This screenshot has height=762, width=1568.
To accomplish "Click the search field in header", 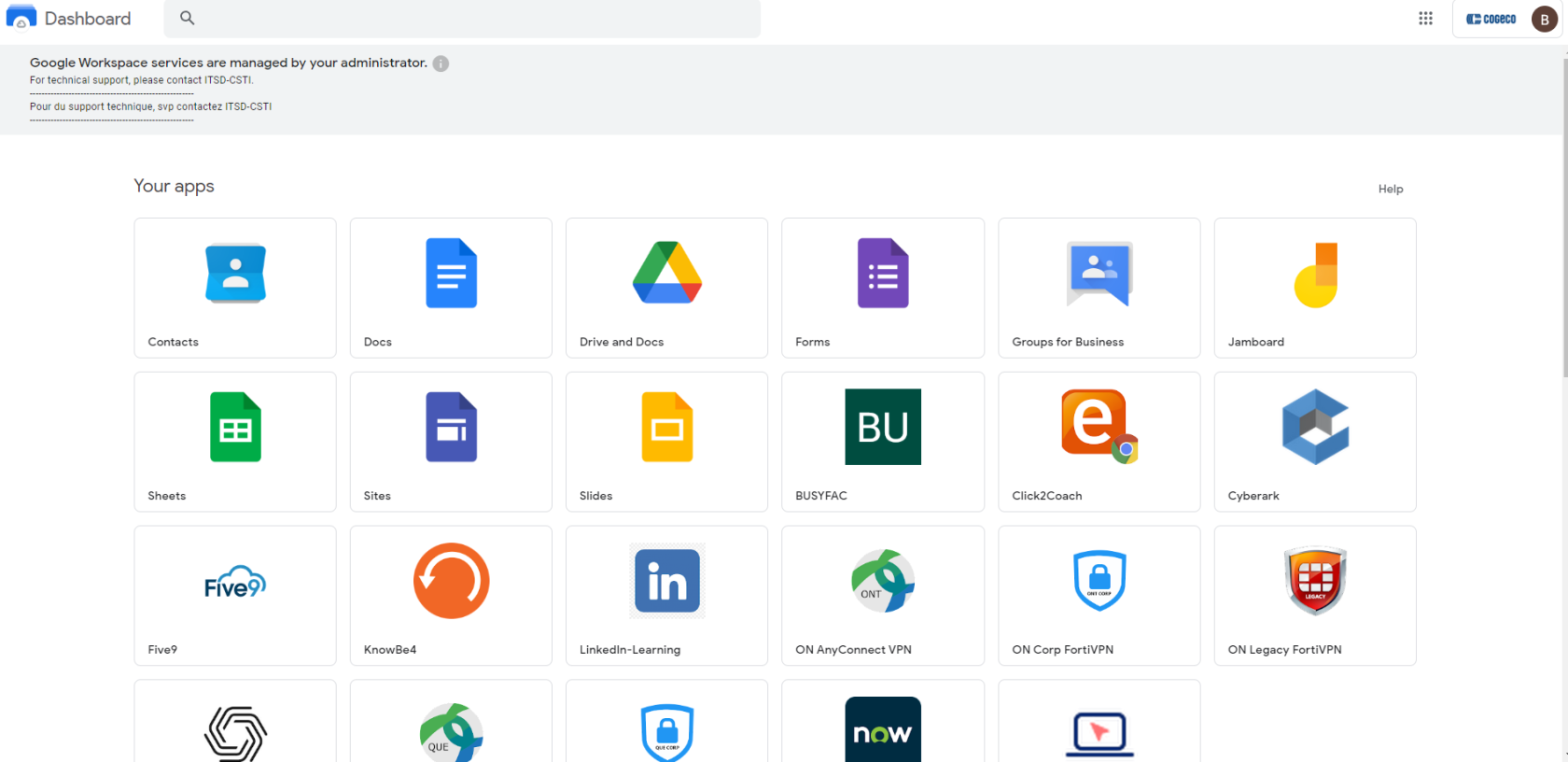I will pos(462,19).
